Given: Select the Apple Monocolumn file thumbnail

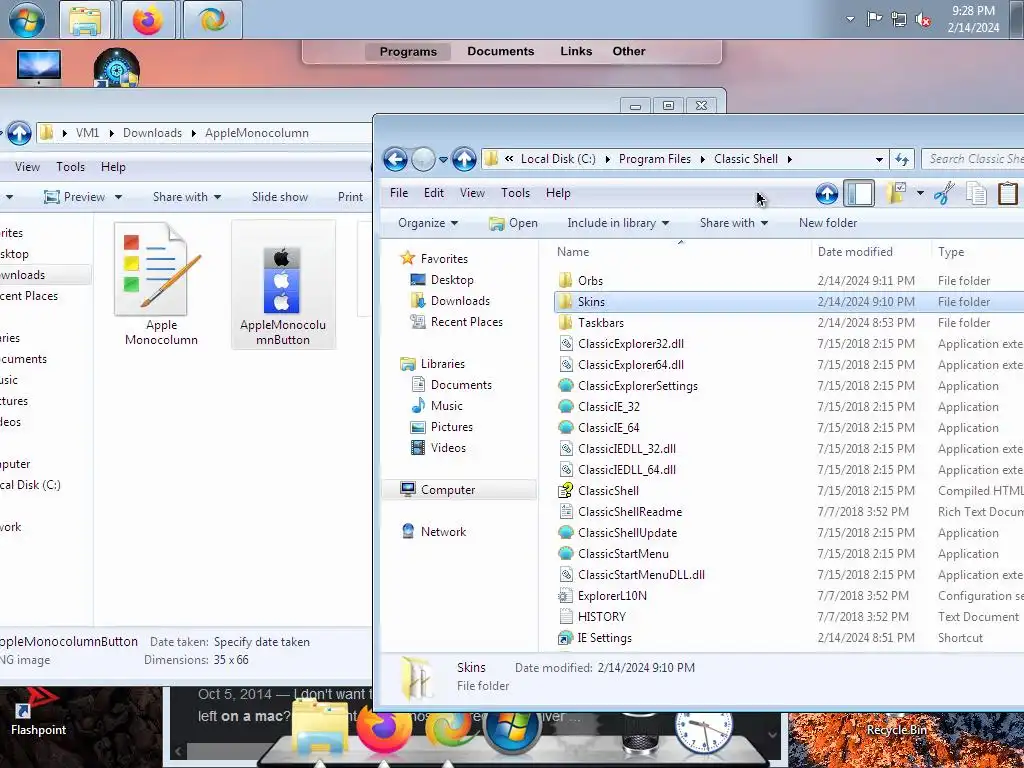Looking at the screenshot, I should click(161, 284).
